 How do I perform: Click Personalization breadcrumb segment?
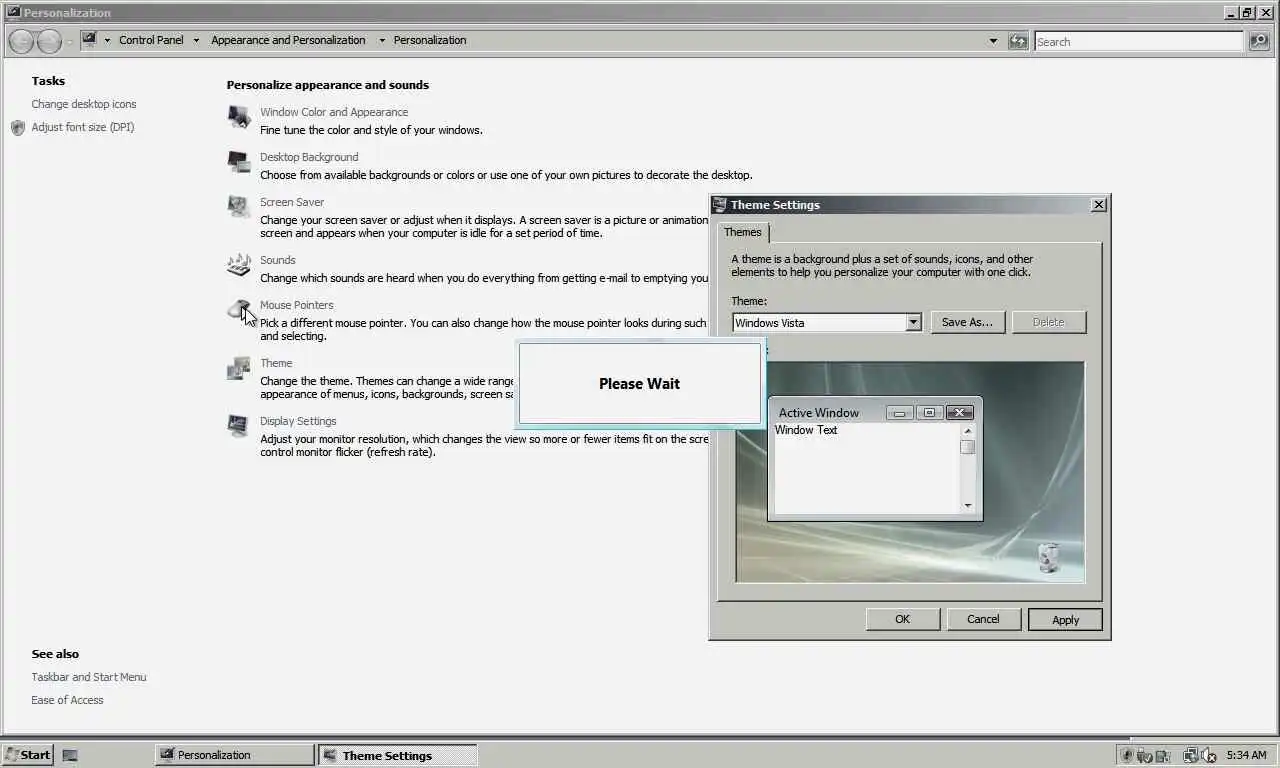click(x=430, y=40)
